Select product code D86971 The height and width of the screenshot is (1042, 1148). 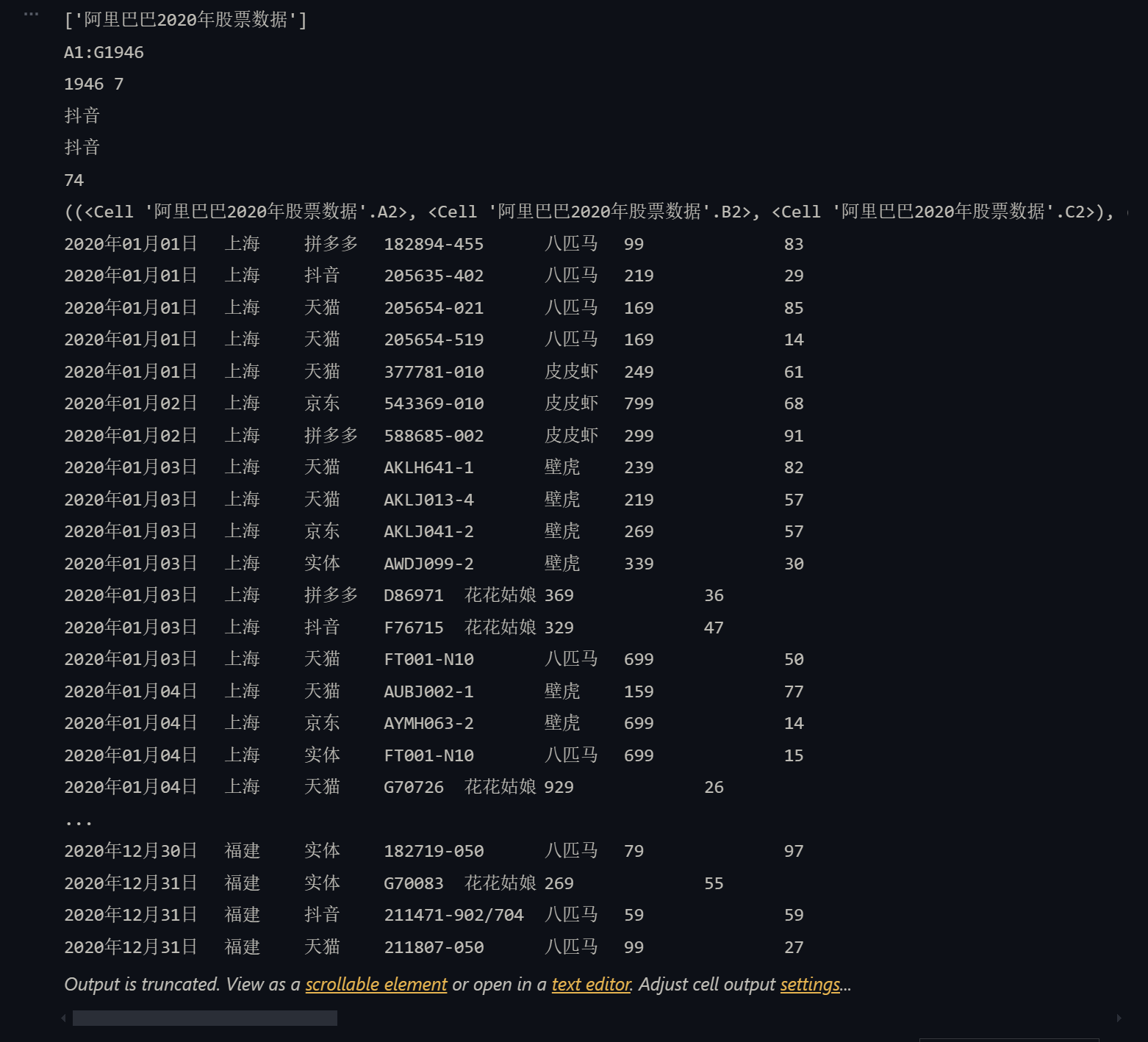point(413,595)
